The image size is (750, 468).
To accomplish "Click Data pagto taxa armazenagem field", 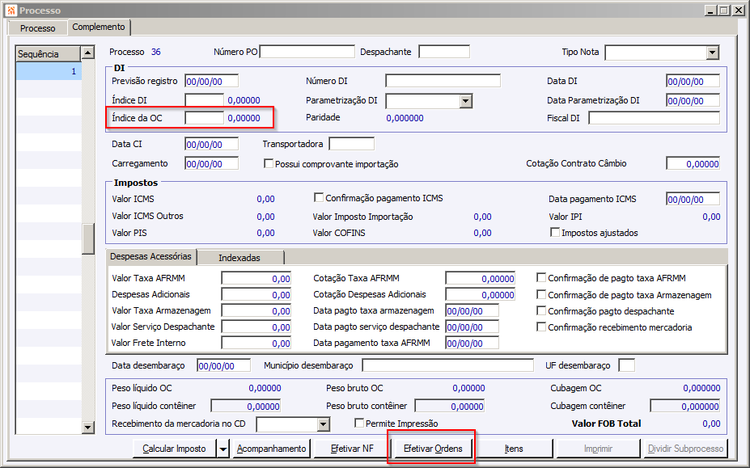I will click(472, 311).
